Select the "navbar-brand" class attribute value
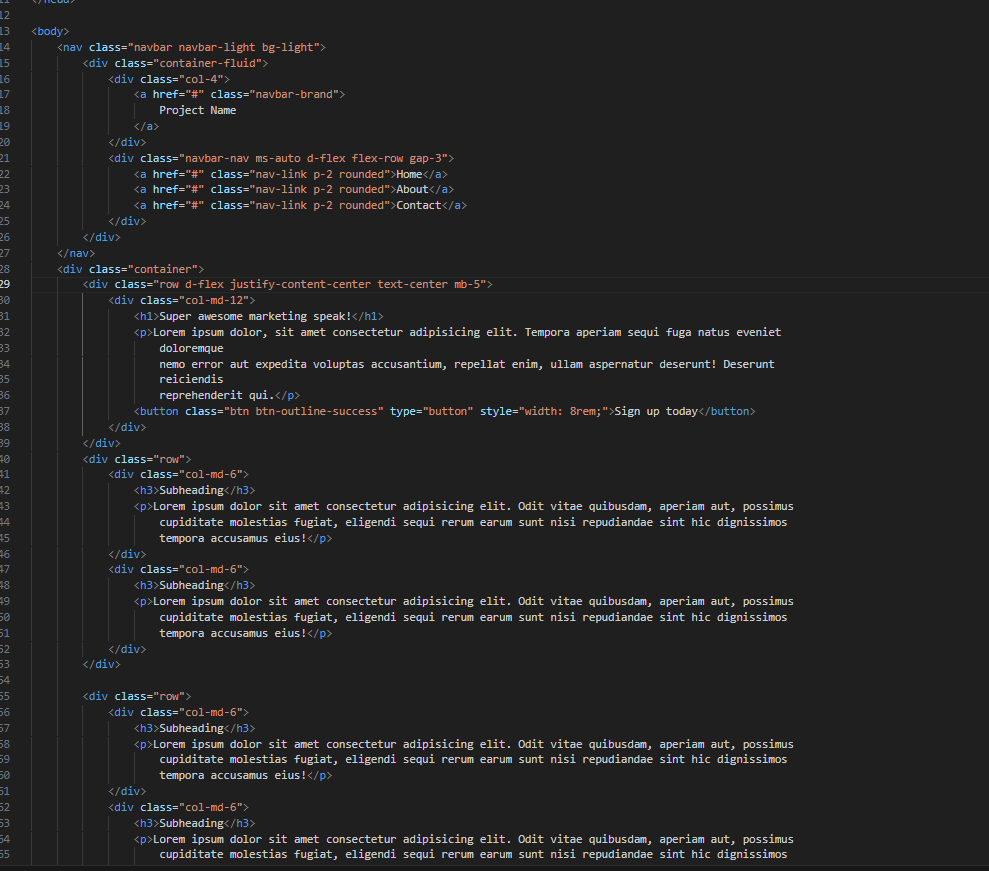 (300, 94)
